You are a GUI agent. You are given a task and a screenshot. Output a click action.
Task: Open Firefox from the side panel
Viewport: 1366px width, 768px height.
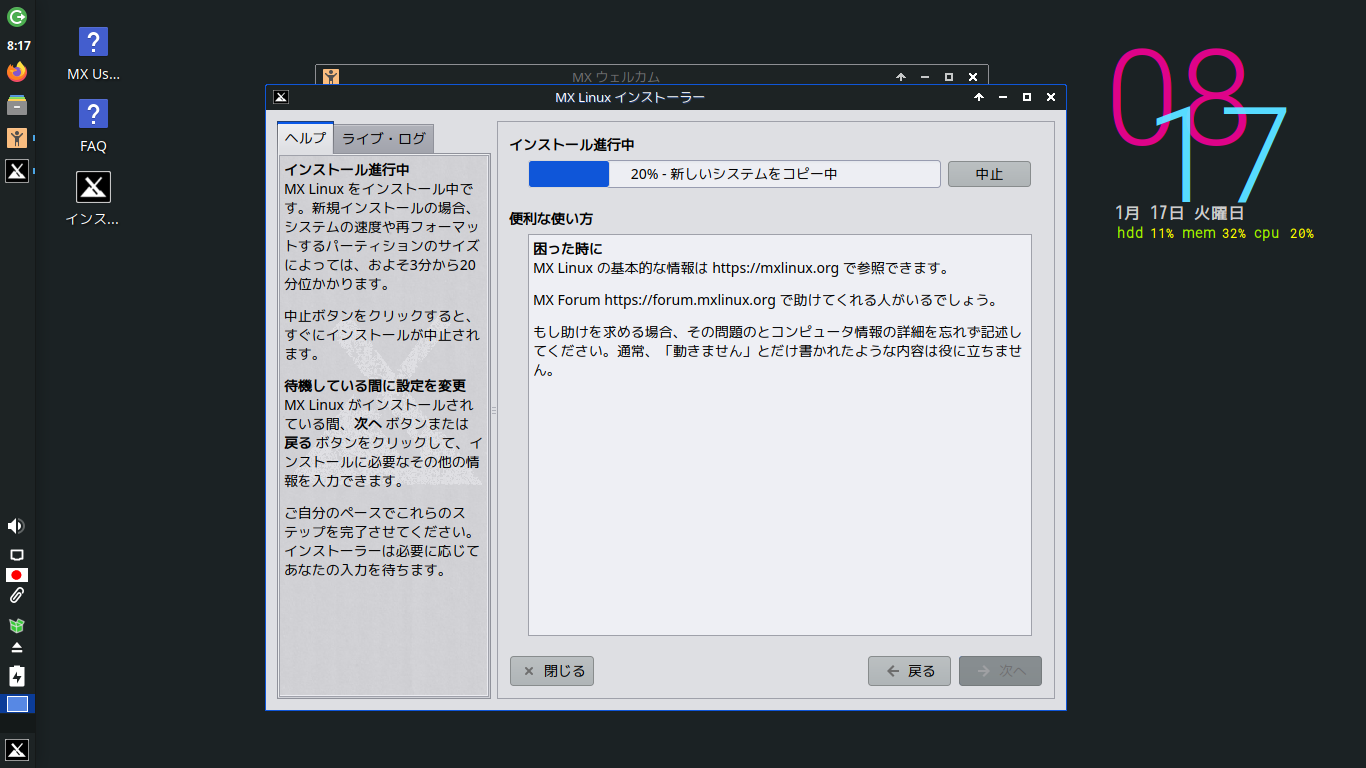tap(17, 72)
